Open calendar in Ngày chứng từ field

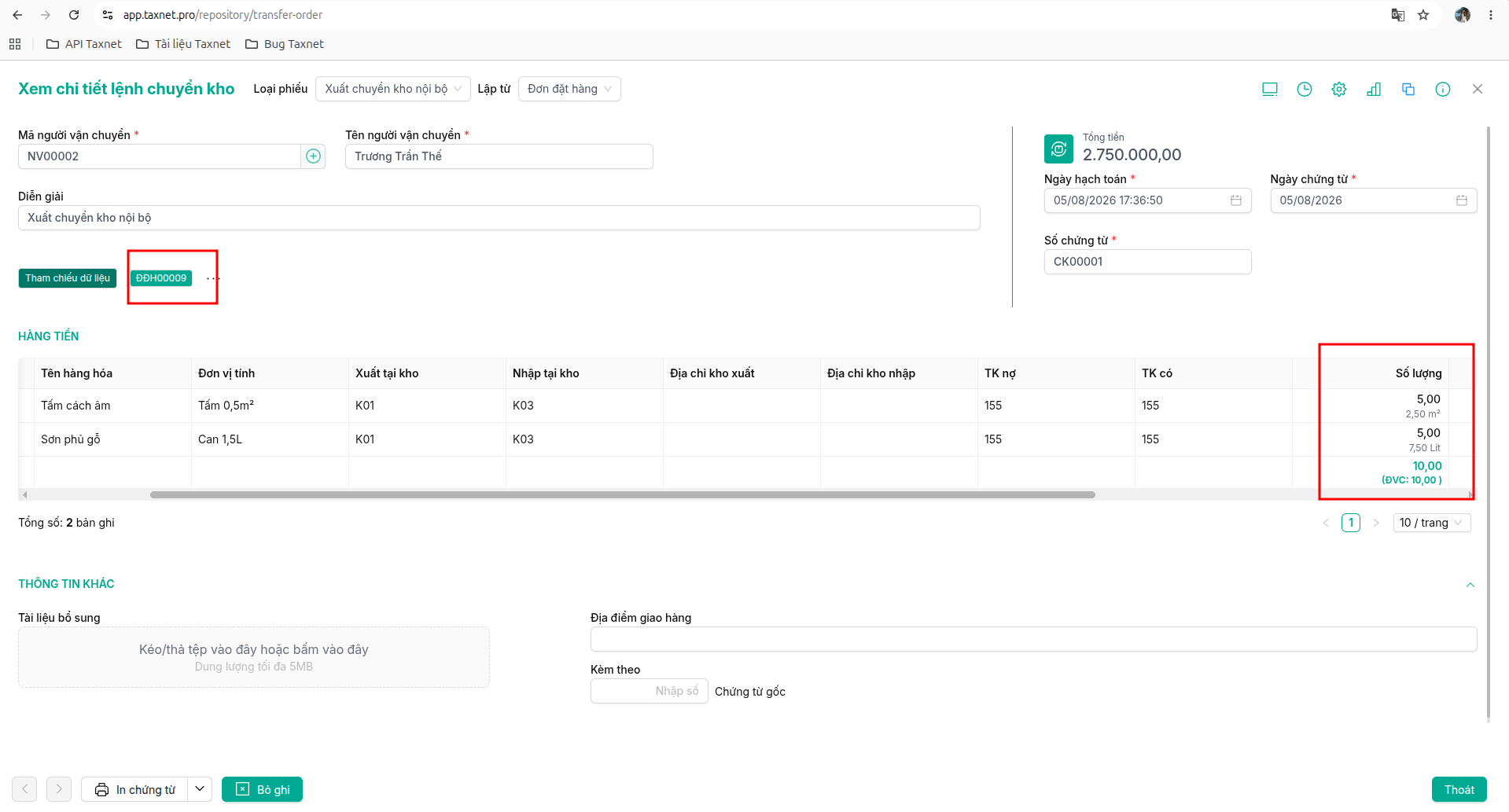1462,200
